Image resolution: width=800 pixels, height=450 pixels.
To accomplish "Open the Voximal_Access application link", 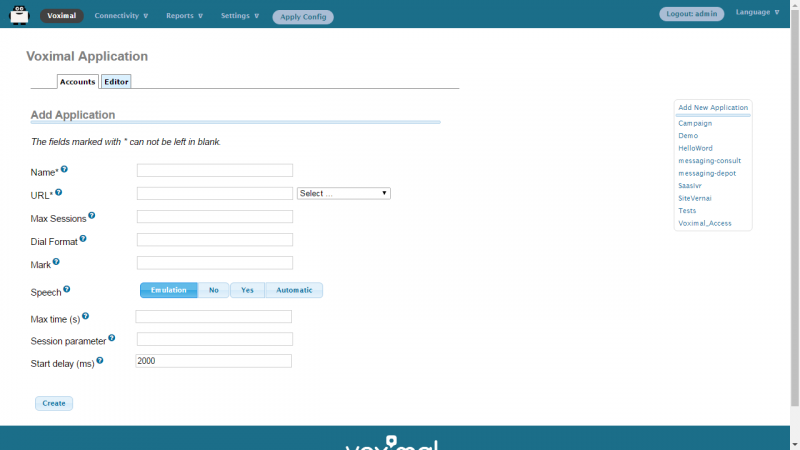I will (705, 223).
